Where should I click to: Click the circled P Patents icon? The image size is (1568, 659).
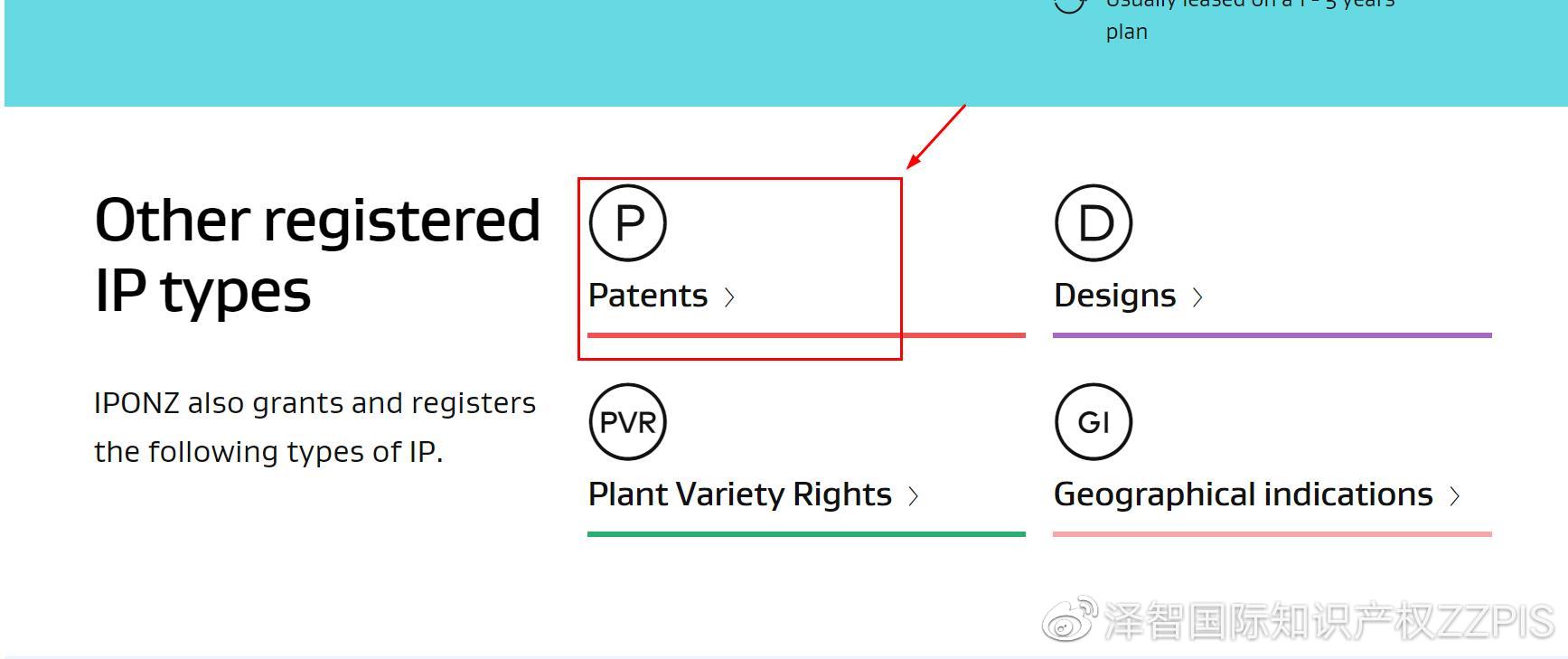(x=628, y=222)
